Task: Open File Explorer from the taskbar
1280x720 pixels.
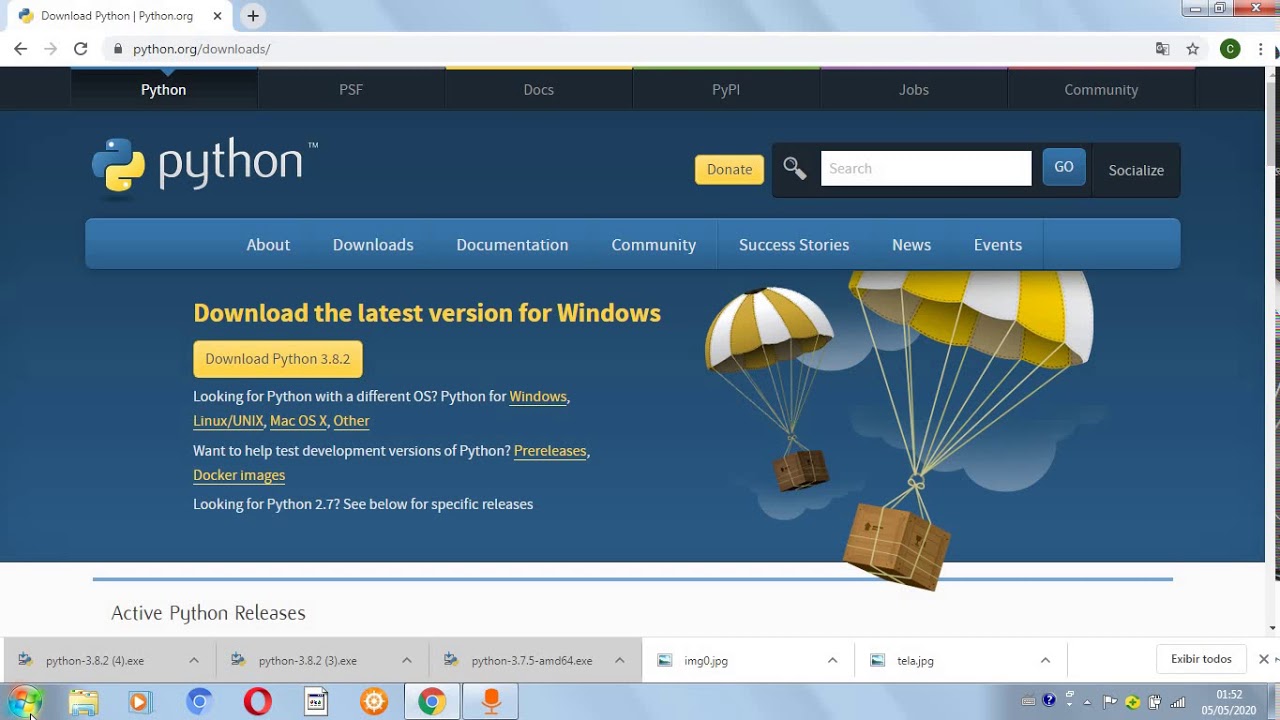Action: (x=83, y=702)
